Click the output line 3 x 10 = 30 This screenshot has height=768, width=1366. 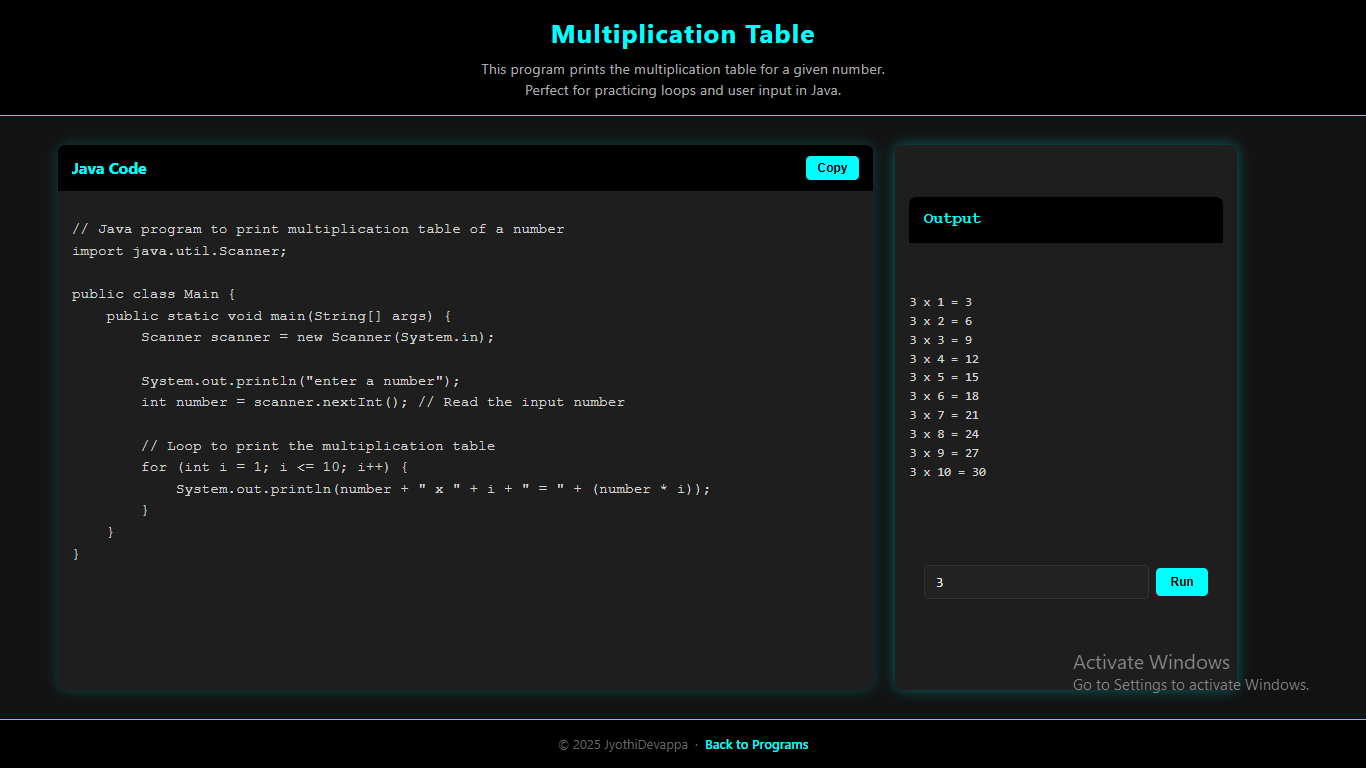tap(947, 471)
